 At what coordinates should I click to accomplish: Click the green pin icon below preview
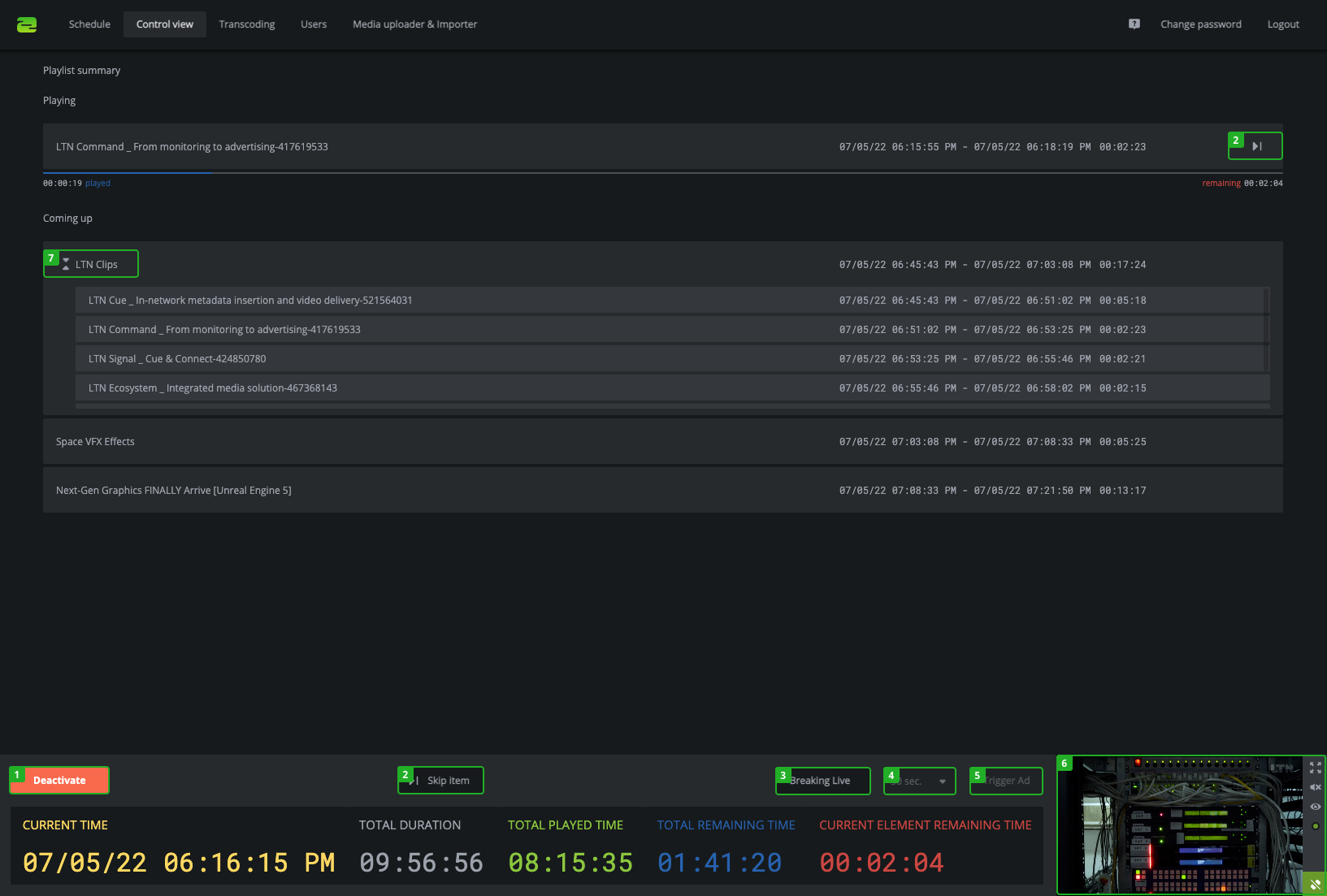(x=1315, y=884)
